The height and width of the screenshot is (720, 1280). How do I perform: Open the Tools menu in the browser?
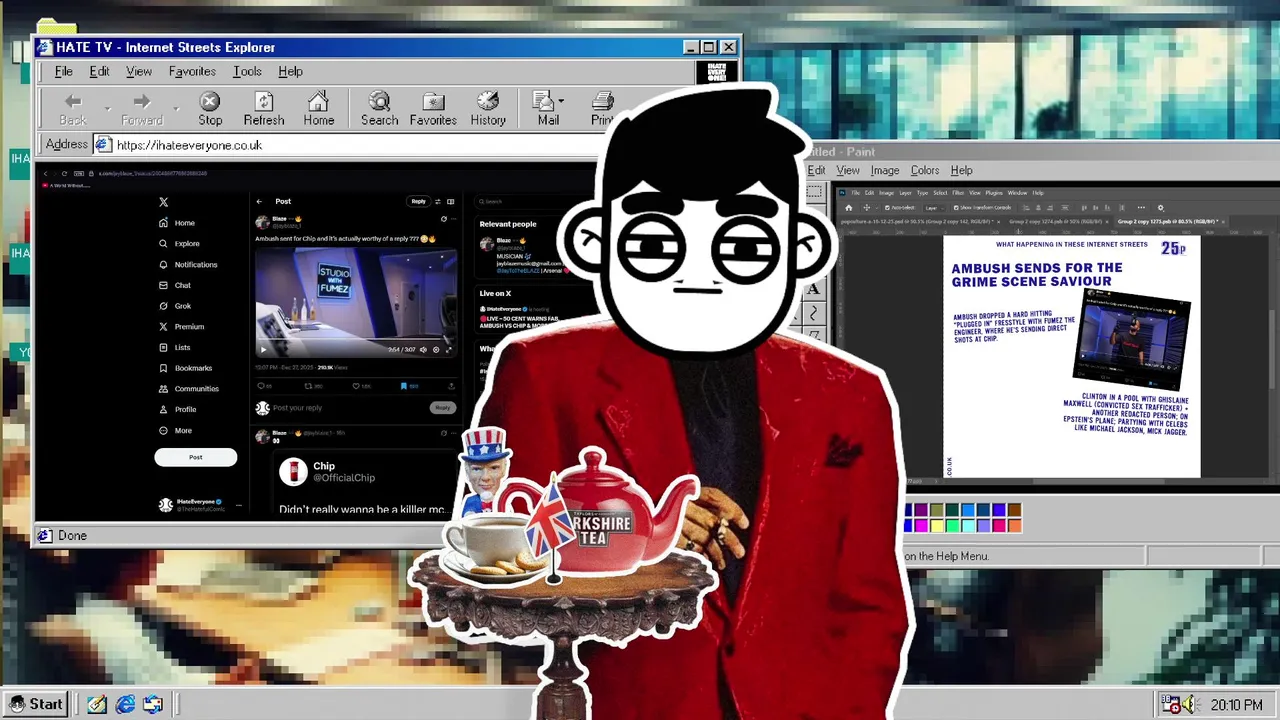tap(247, 71)
